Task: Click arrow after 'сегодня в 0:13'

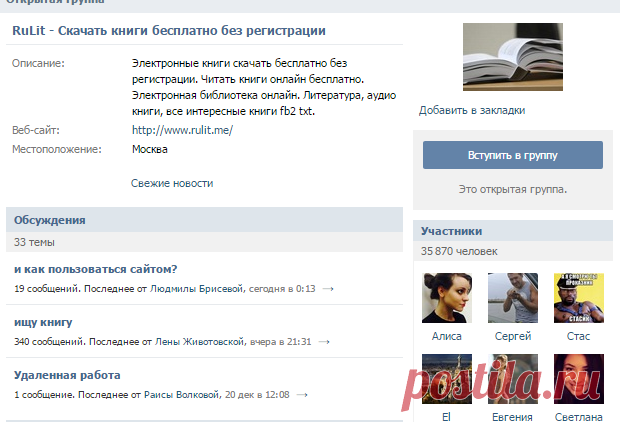Action: (x=328, y=289)
